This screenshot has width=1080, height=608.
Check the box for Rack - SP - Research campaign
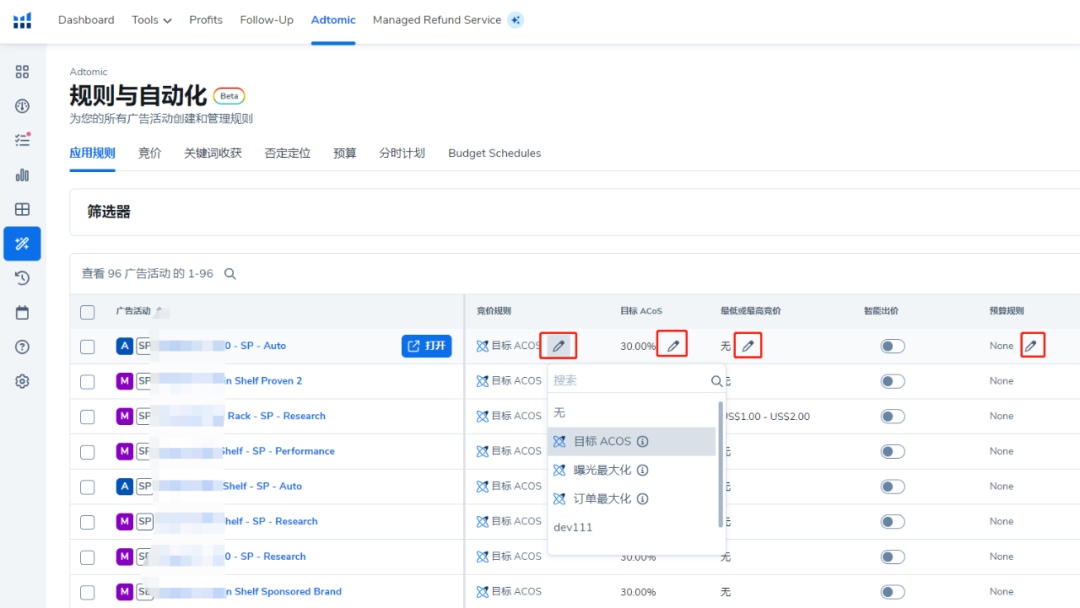coord(87,417)
